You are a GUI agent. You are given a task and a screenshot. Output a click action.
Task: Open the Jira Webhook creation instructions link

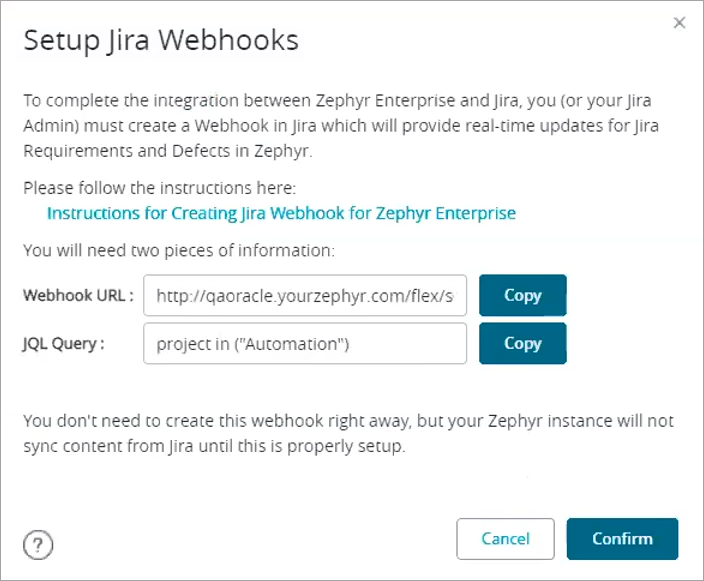click(x=281, y=213)
